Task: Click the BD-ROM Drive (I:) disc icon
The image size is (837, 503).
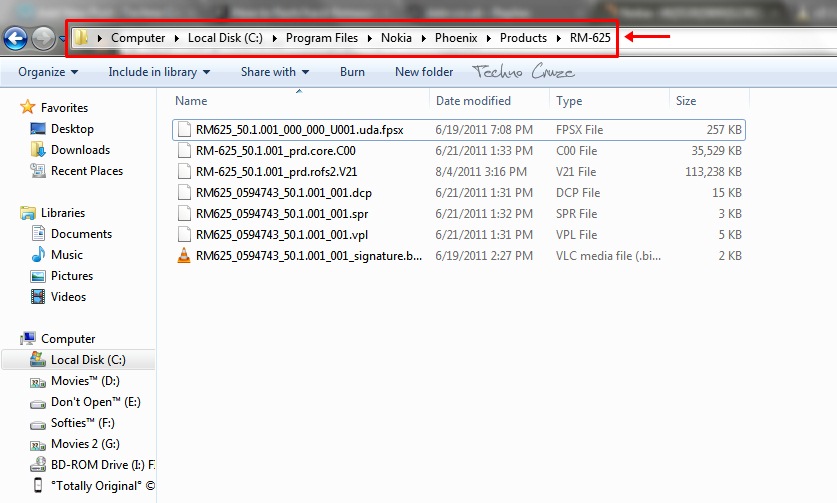Action: (38, 465)
